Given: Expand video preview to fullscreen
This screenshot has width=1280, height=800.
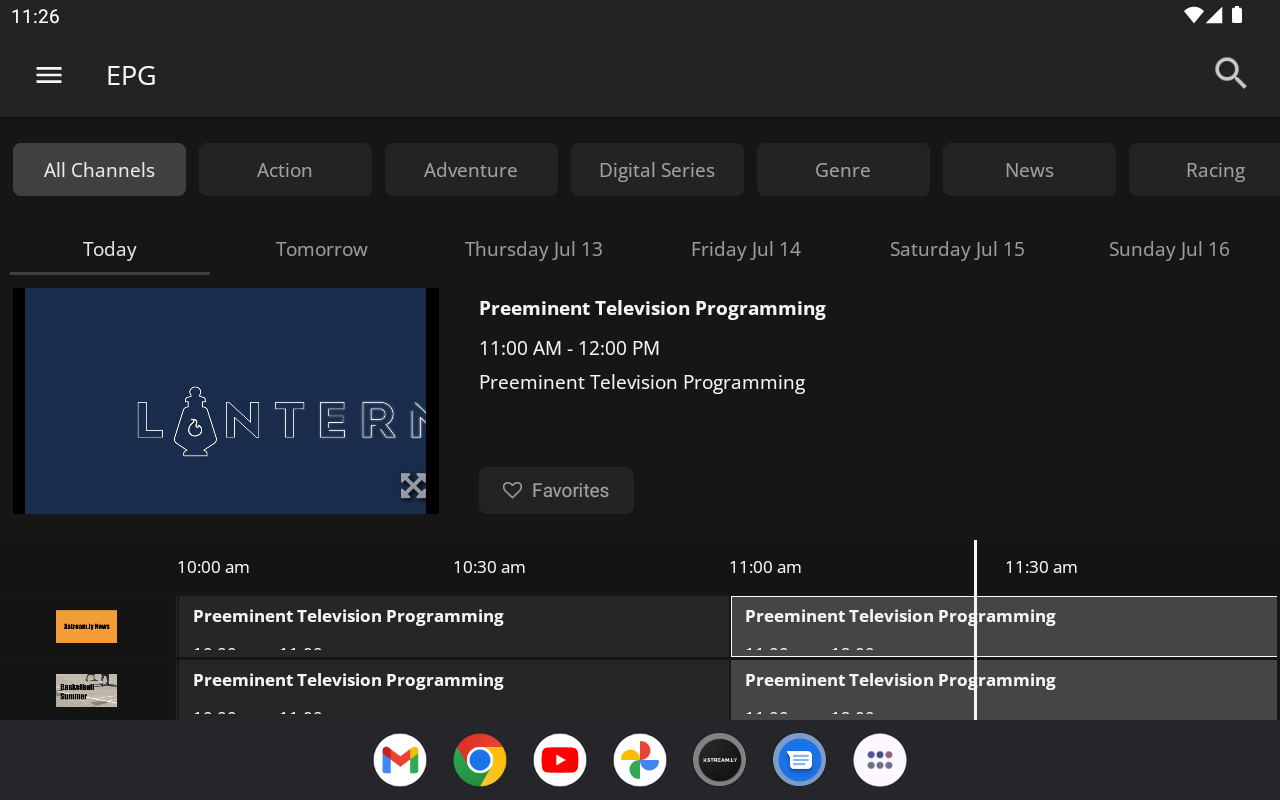Looking at the screenshot, I should [413, 486].
